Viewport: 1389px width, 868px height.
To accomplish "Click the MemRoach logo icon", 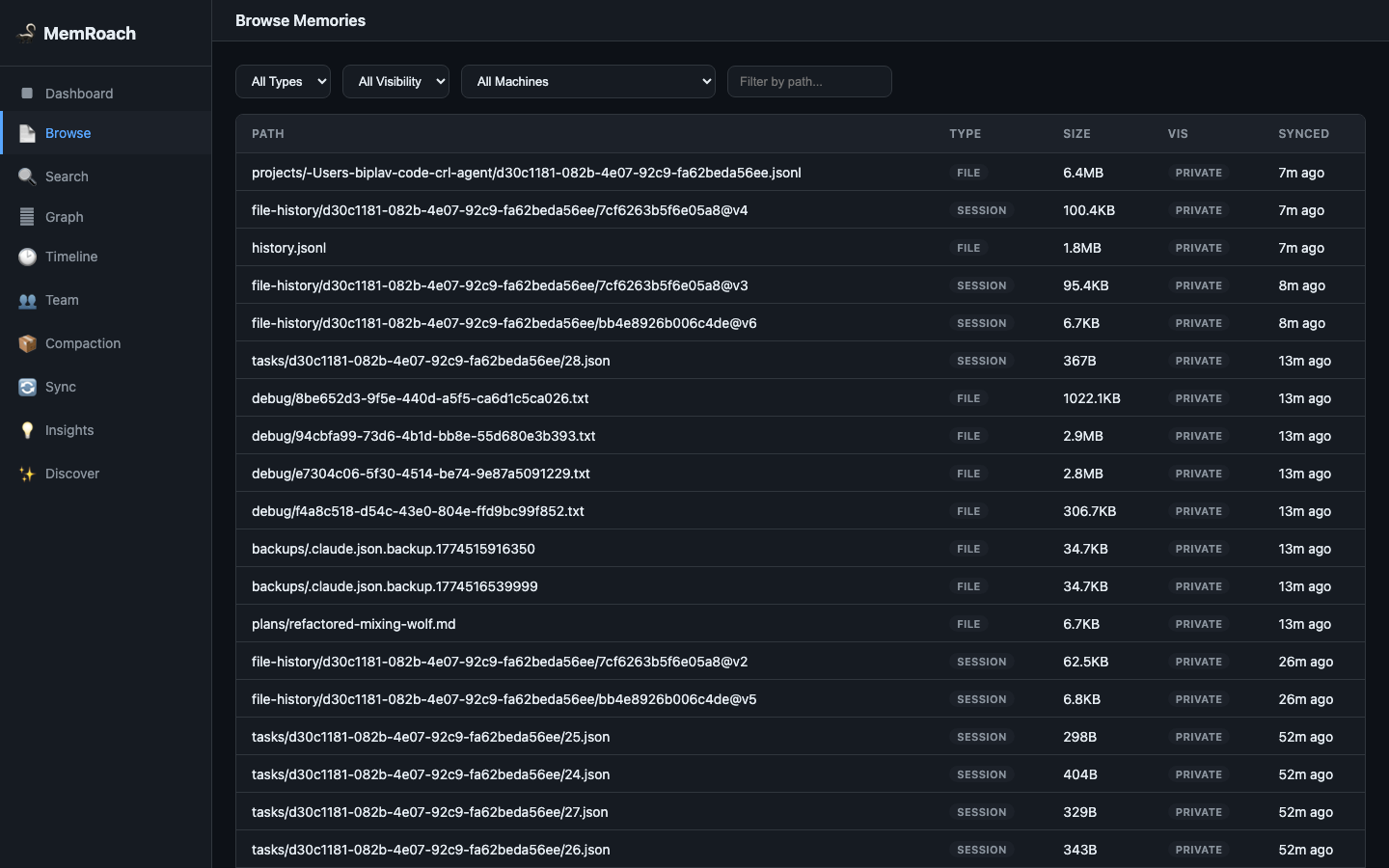I will tap(27, 33).
